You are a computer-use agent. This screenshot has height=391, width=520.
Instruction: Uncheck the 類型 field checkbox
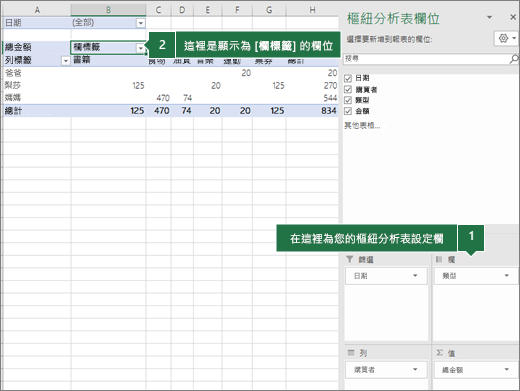348,100
